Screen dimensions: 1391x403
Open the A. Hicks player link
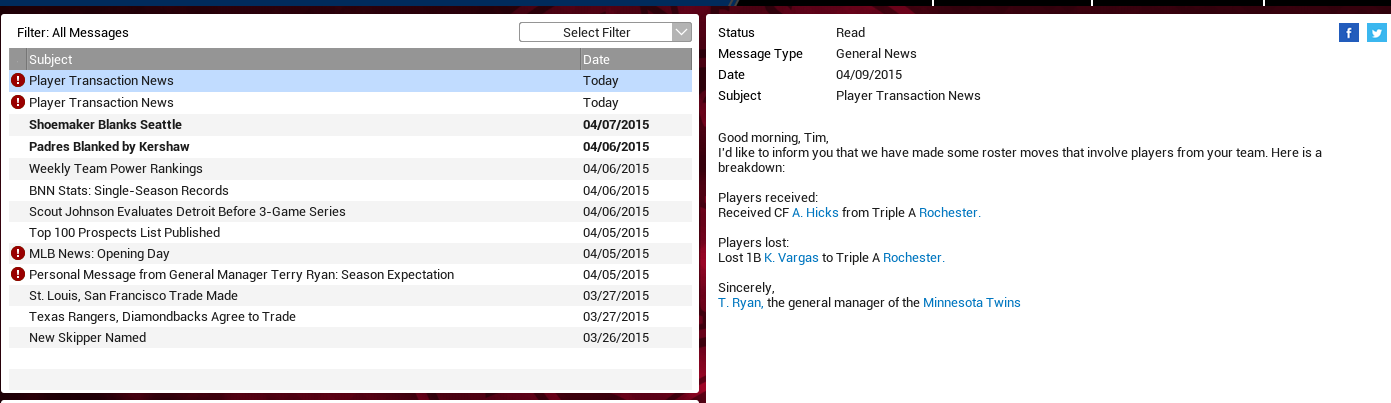[x=815, y=213]
